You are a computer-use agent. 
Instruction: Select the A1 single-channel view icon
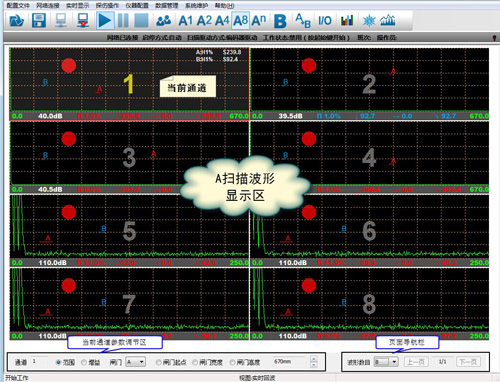pos(185,21)
